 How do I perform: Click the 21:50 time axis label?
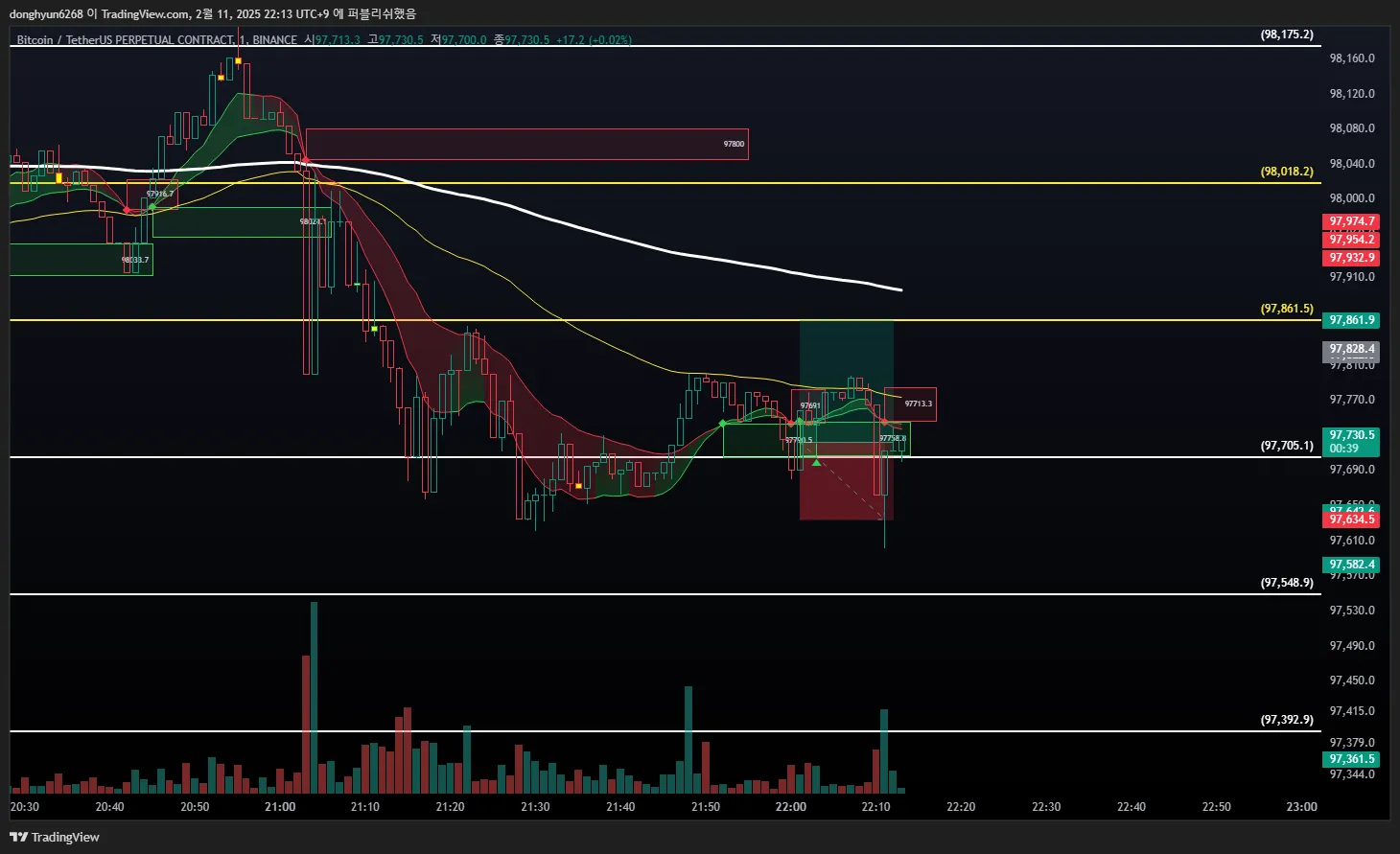pos(706,807)
